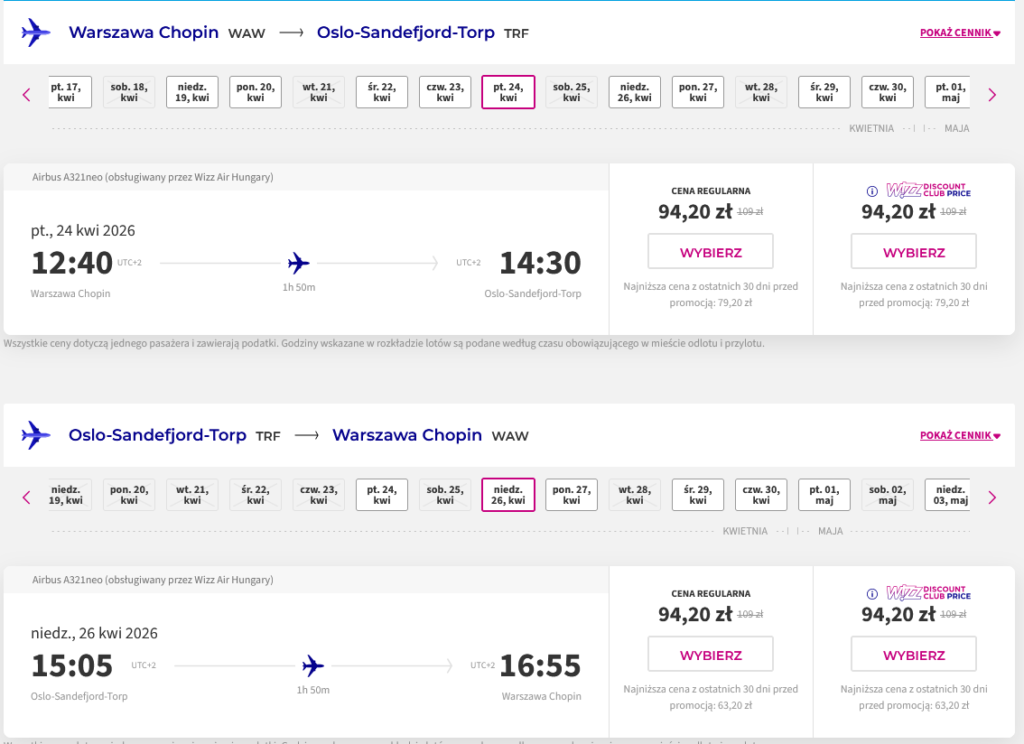
Task: Select outbound date sob. 25, kwi
Action: coord(571,92)
